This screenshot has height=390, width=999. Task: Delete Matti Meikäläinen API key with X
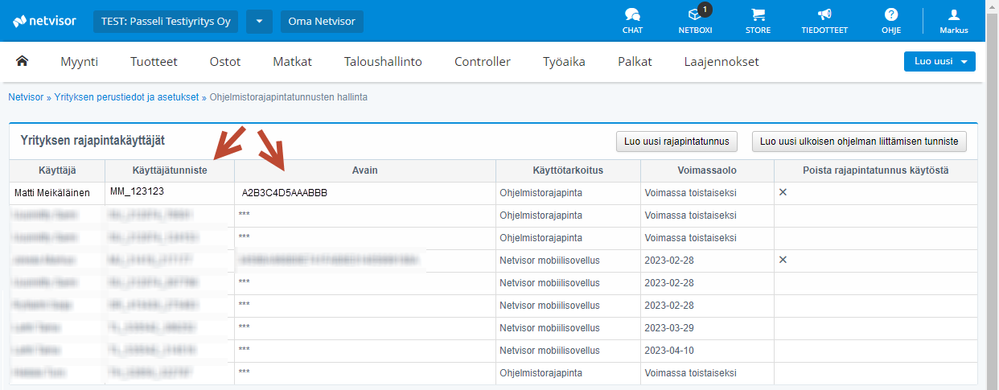(x=783, y=192)
